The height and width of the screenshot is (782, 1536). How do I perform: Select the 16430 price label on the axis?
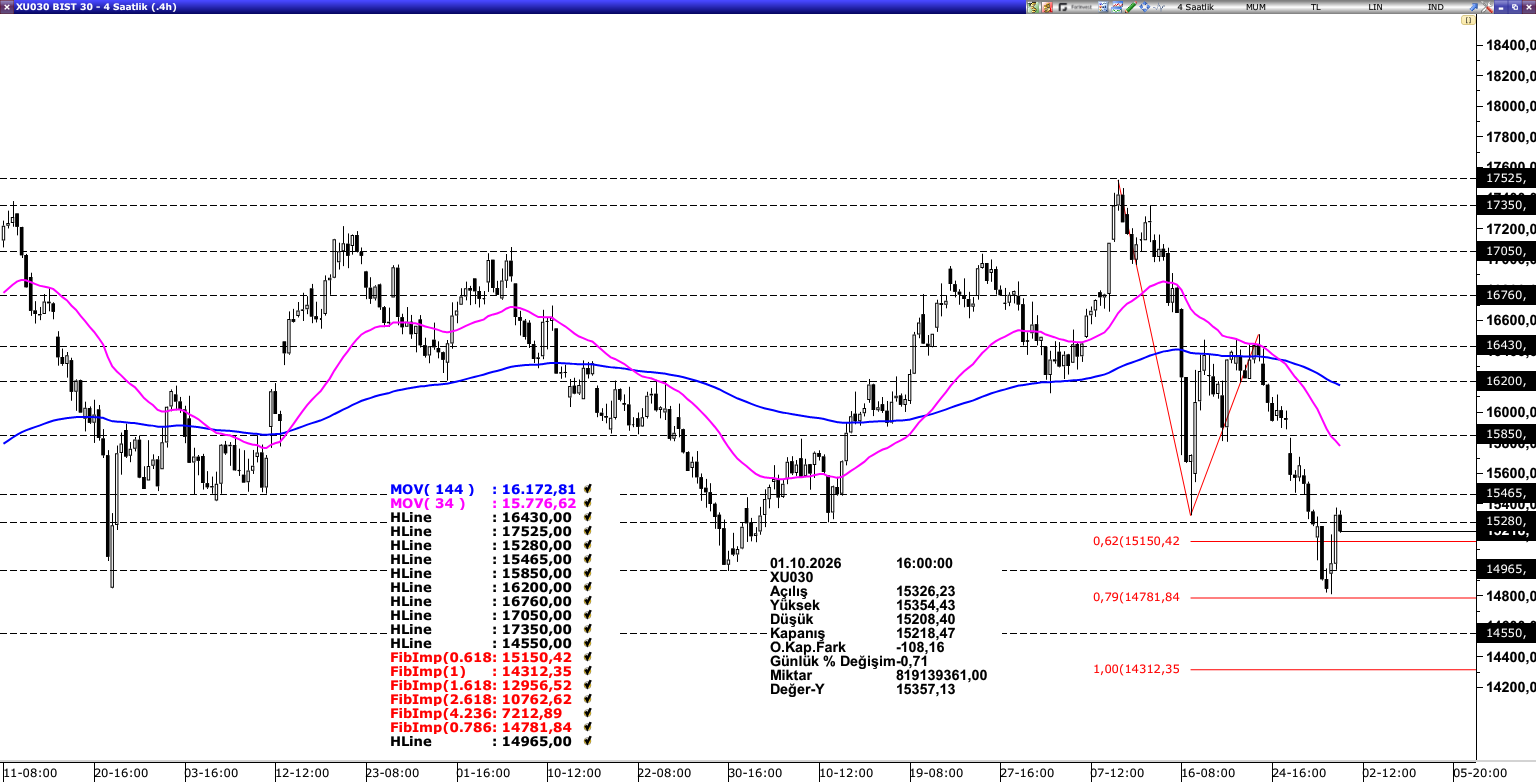[x=1506, y=346]
